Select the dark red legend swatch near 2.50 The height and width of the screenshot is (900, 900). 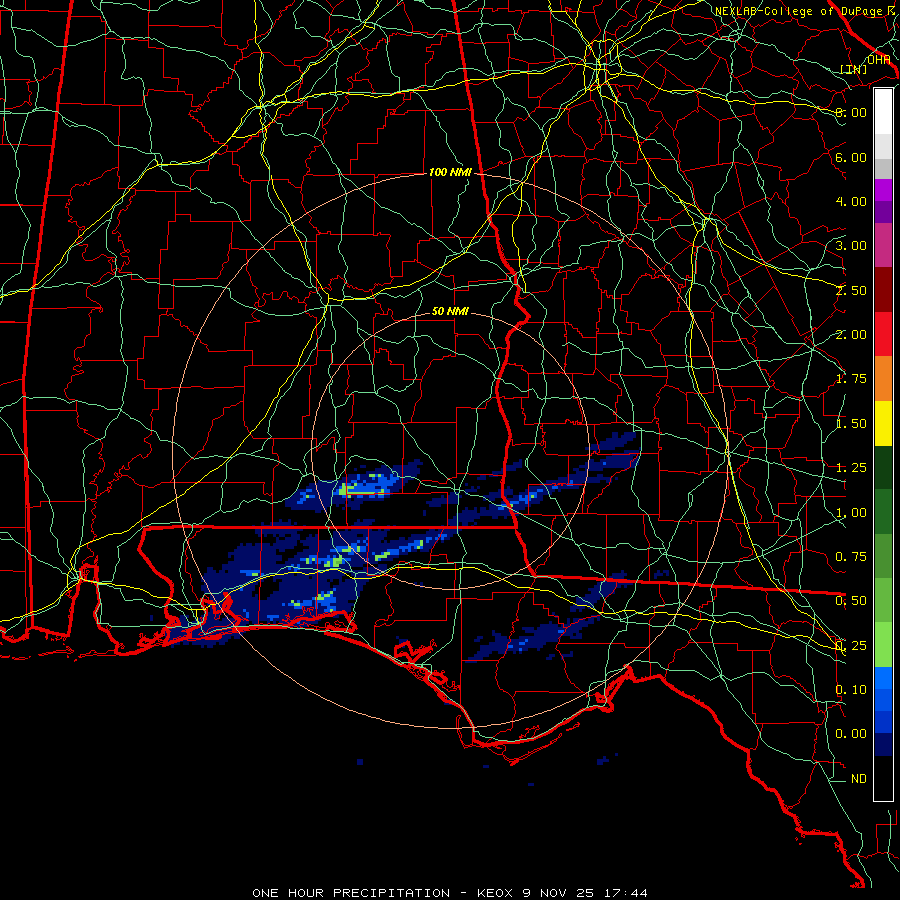[883, 290]
